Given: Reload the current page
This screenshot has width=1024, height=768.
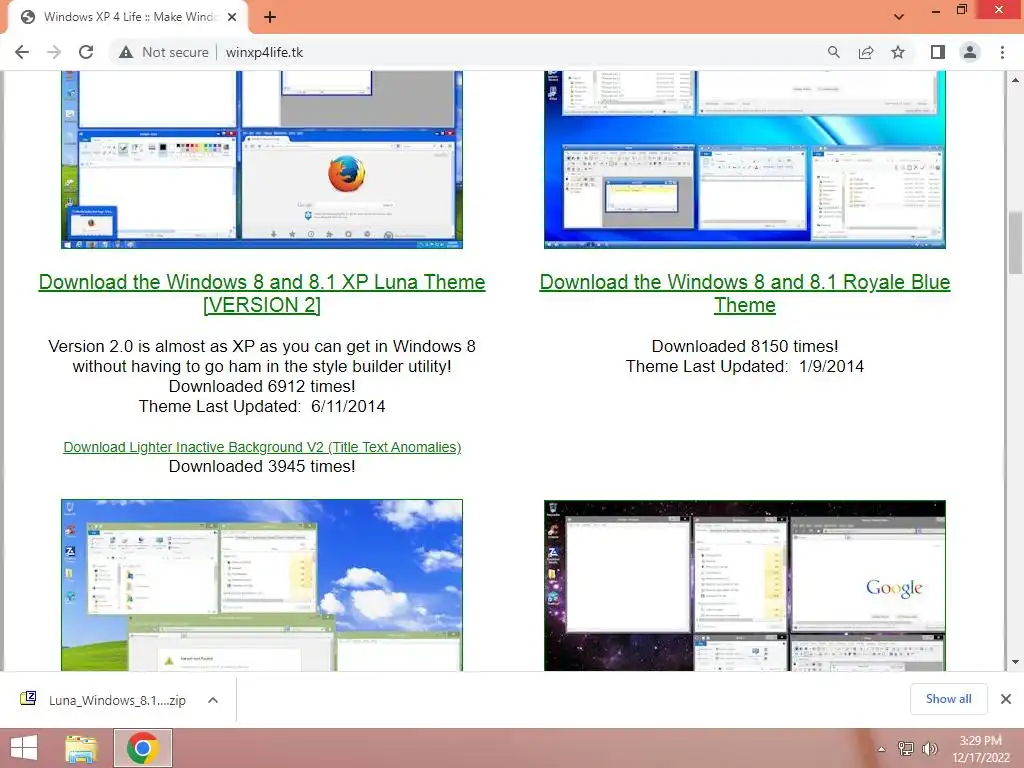Looking at the screenshot, I should (86, 52).
